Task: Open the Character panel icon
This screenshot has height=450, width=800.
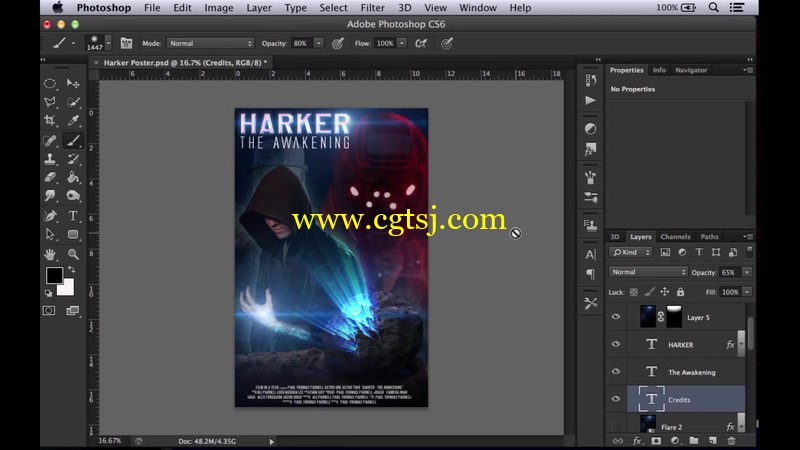Action: tap(590, 254)
